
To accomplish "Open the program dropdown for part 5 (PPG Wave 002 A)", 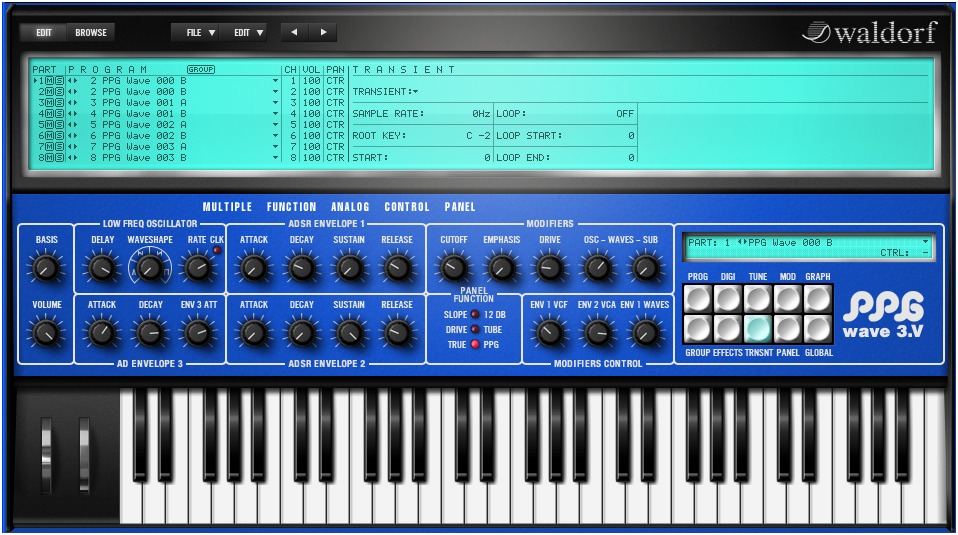I will point(276,125).
